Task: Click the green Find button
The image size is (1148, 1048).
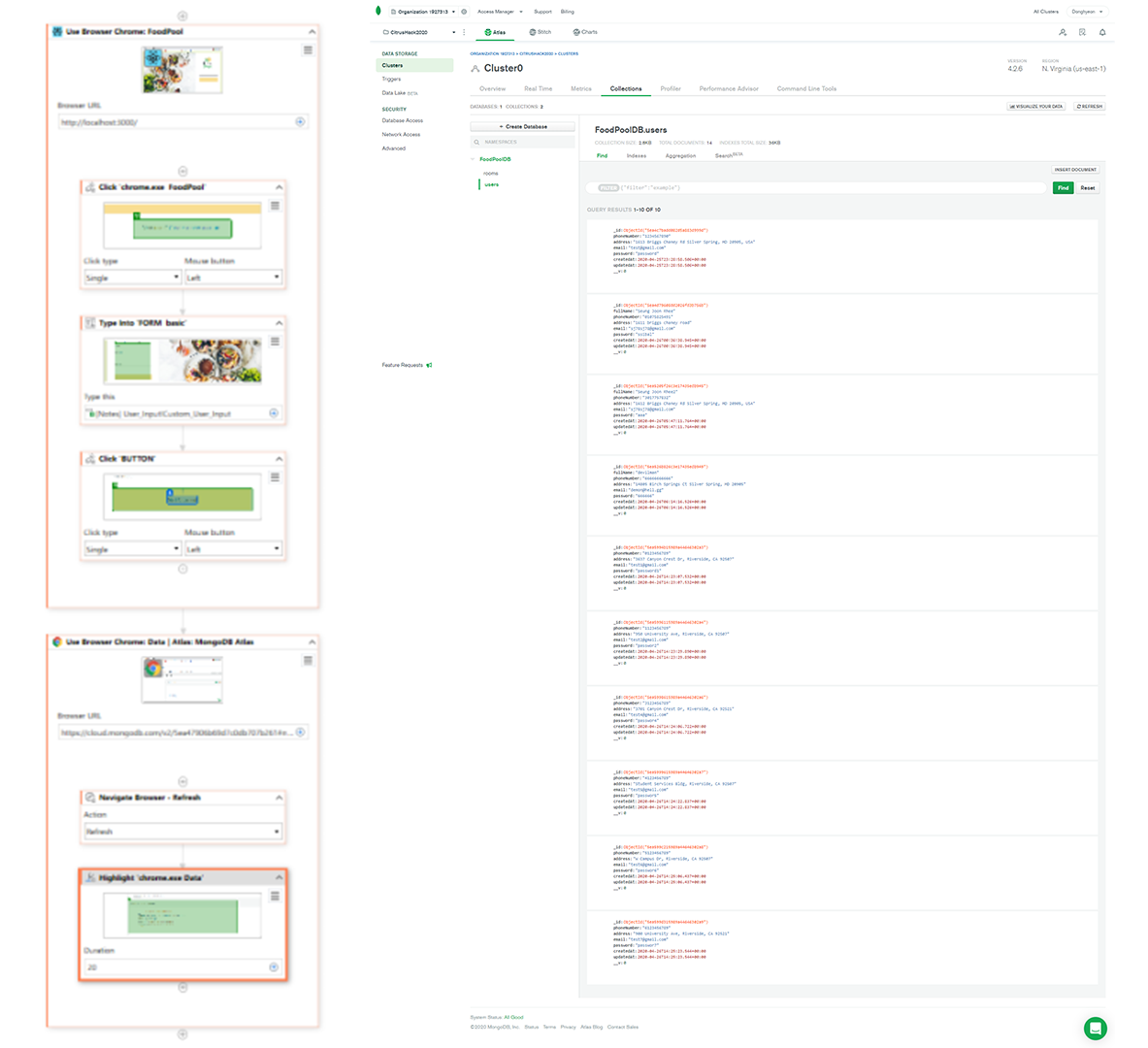Action: [1063, 188]
